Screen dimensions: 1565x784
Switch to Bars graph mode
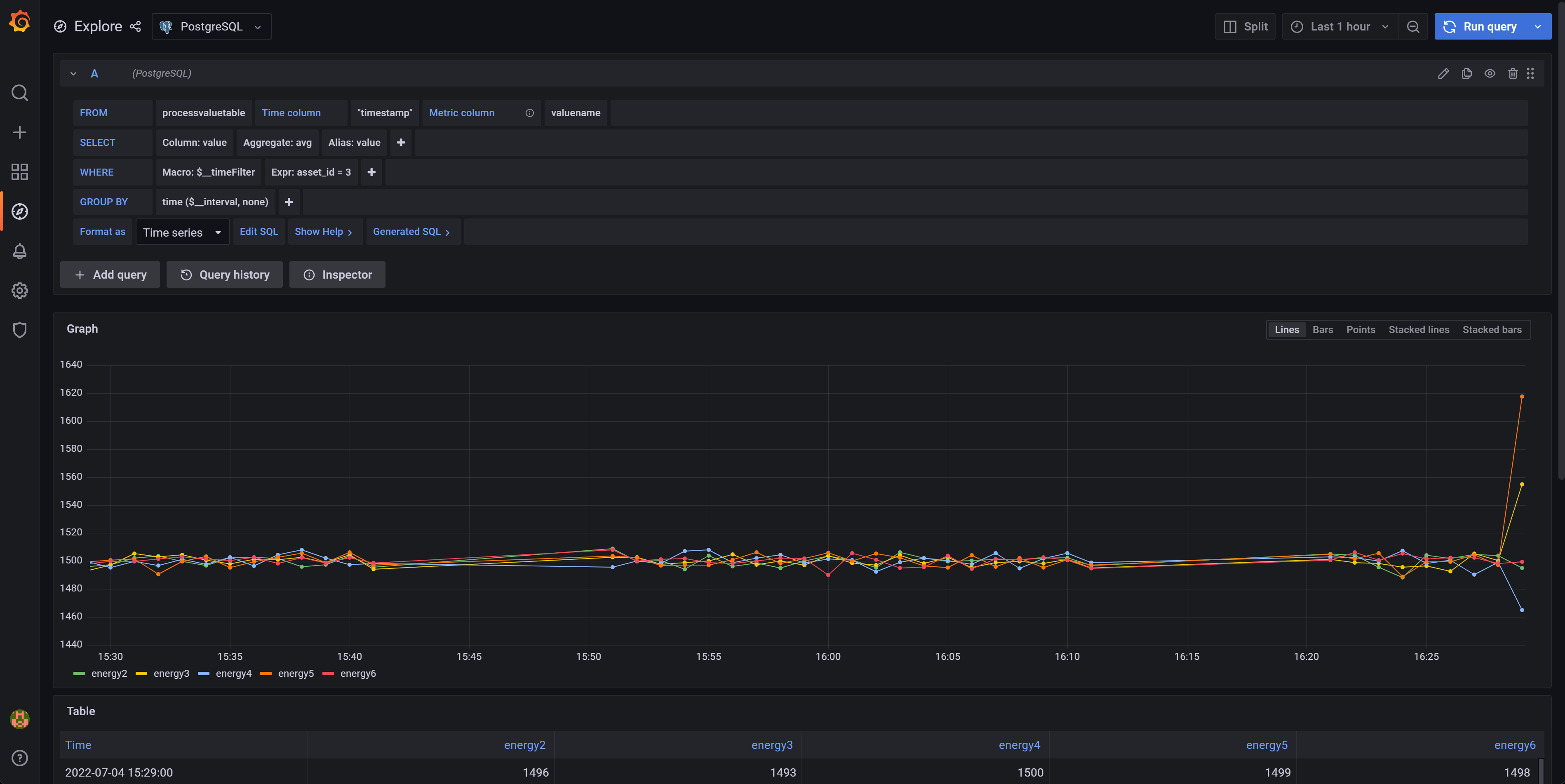pos(1323,329)
